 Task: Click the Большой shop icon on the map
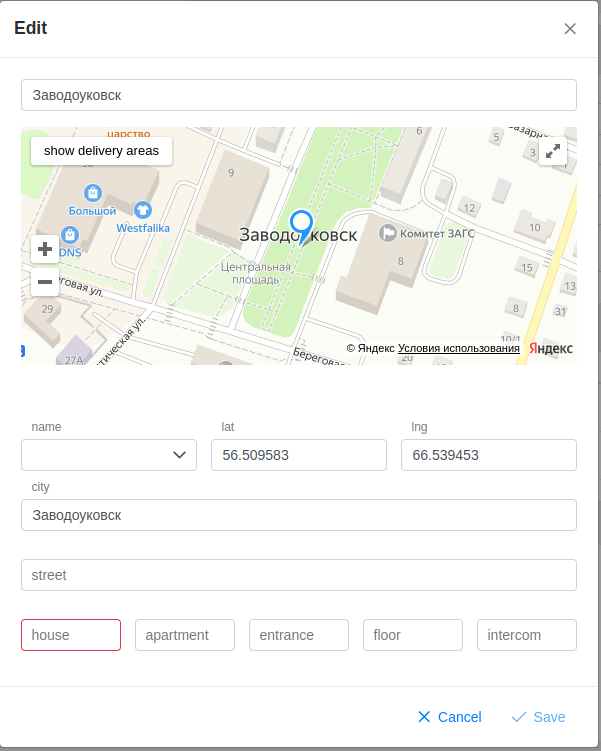tap(92, 193)
